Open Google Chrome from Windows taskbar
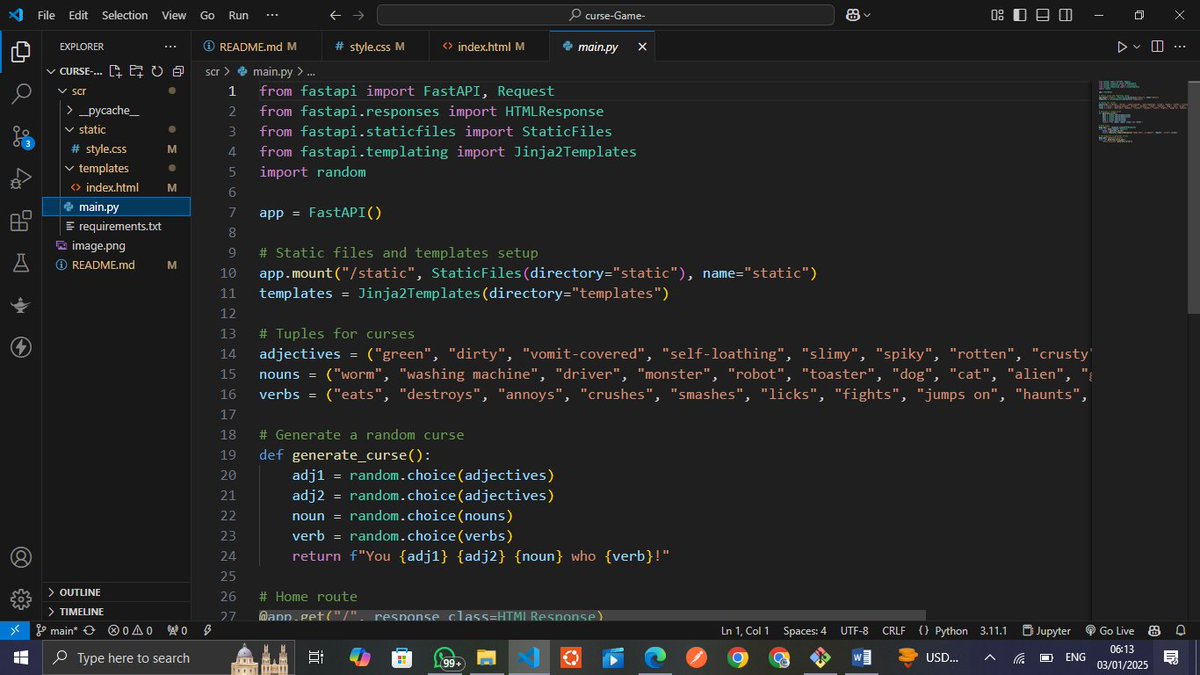 click(737, 657)
